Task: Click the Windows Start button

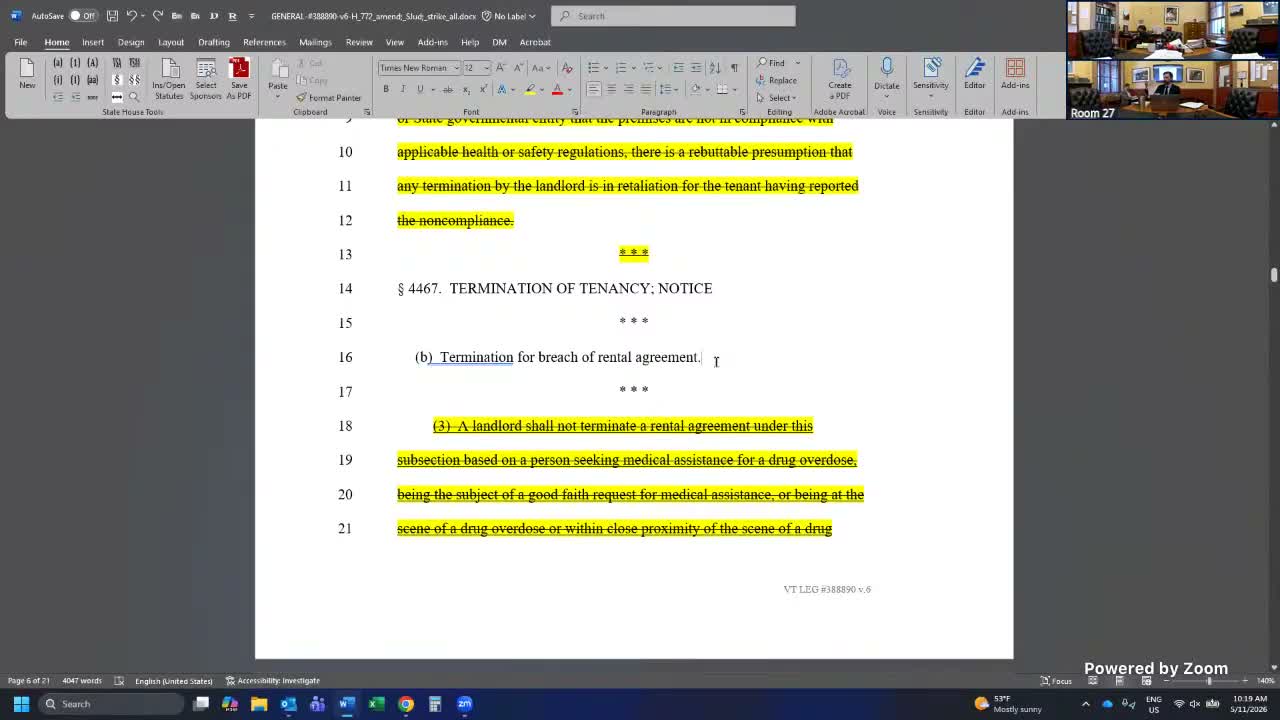Action: click(21, 704)
